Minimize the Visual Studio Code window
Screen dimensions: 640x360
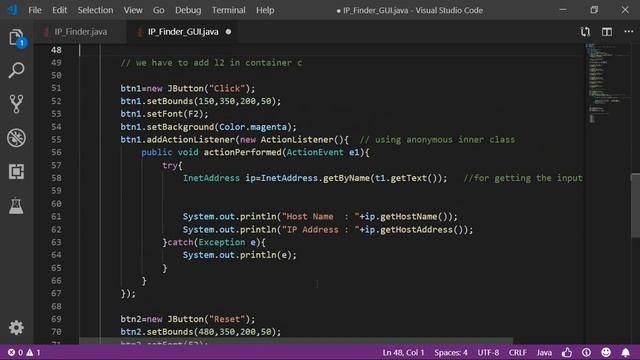point(563,10)
